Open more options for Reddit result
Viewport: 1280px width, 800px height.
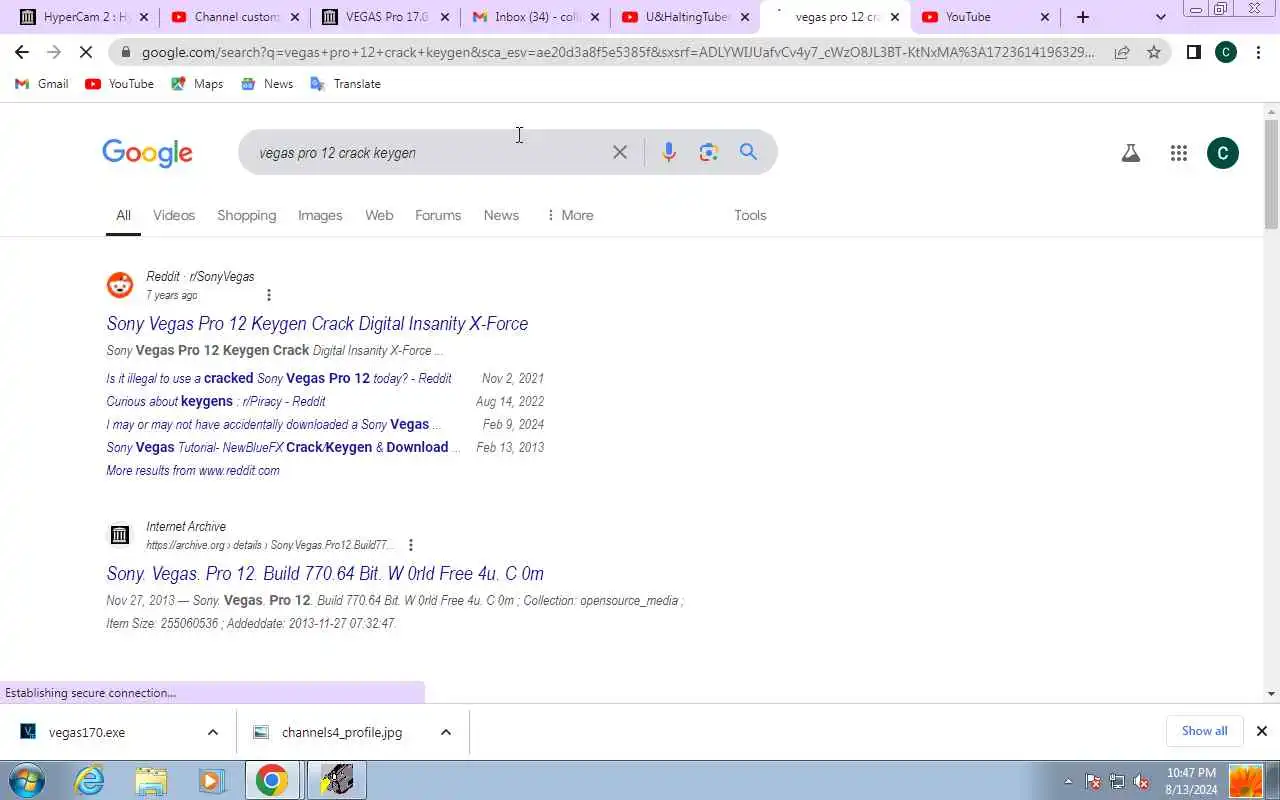point(268,295)
